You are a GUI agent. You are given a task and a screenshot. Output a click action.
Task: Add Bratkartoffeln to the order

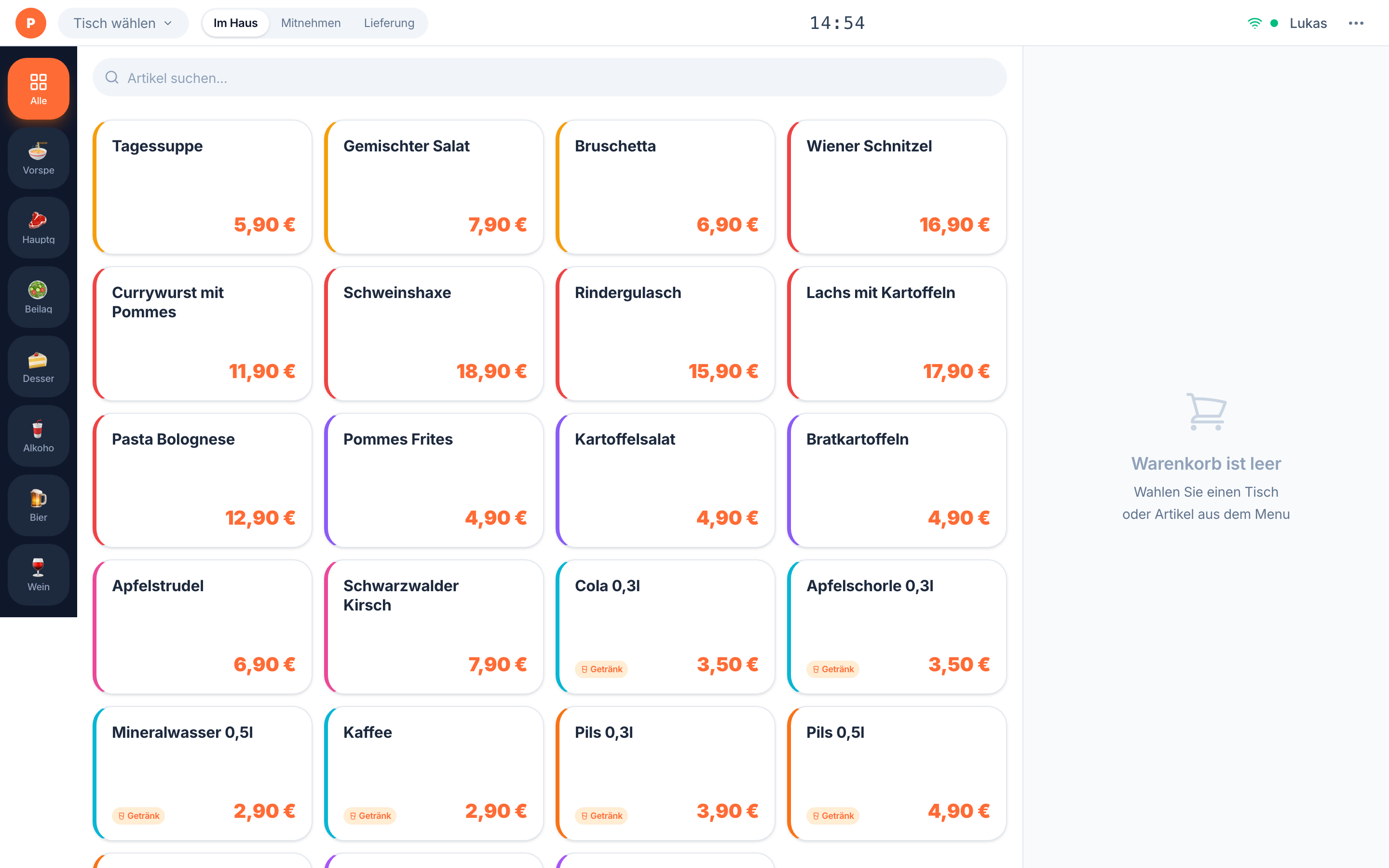[x=897, y=480]
